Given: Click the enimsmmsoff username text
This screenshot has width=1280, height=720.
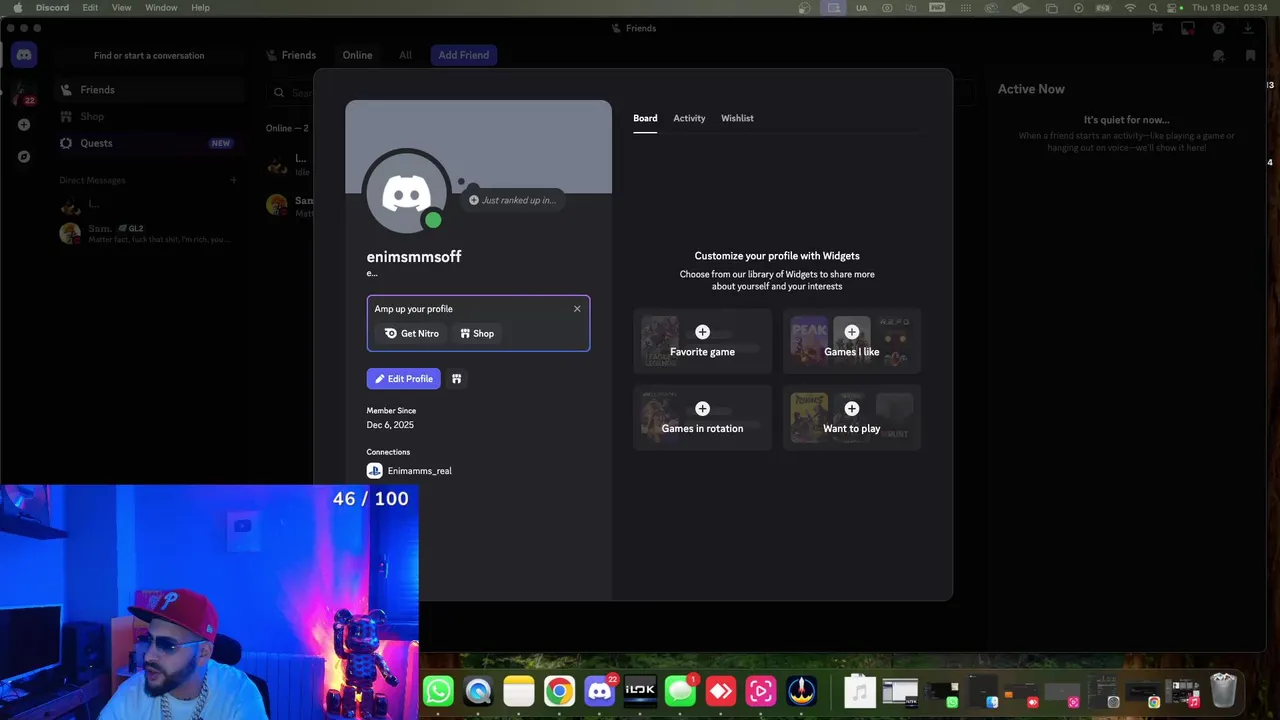Looking at the screenshot, I should point(414,257).
